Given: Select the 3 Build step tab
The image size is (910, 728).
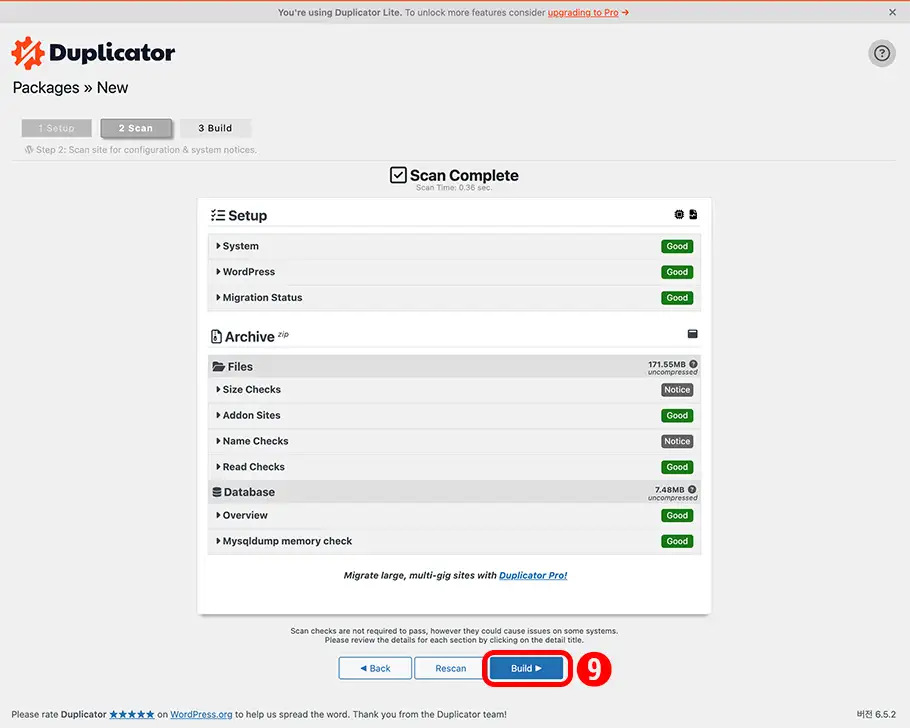Looking at the screenshot, I should 215,128.
